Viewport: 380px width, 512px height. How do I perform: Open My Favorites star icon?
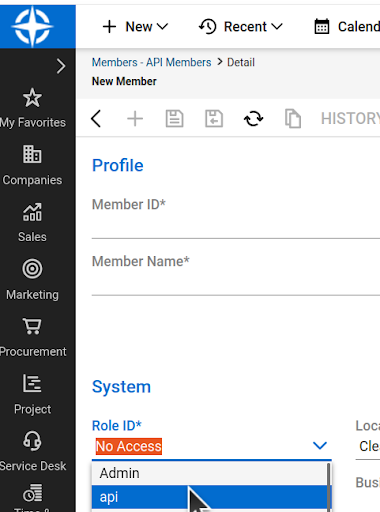coord(32,98)
